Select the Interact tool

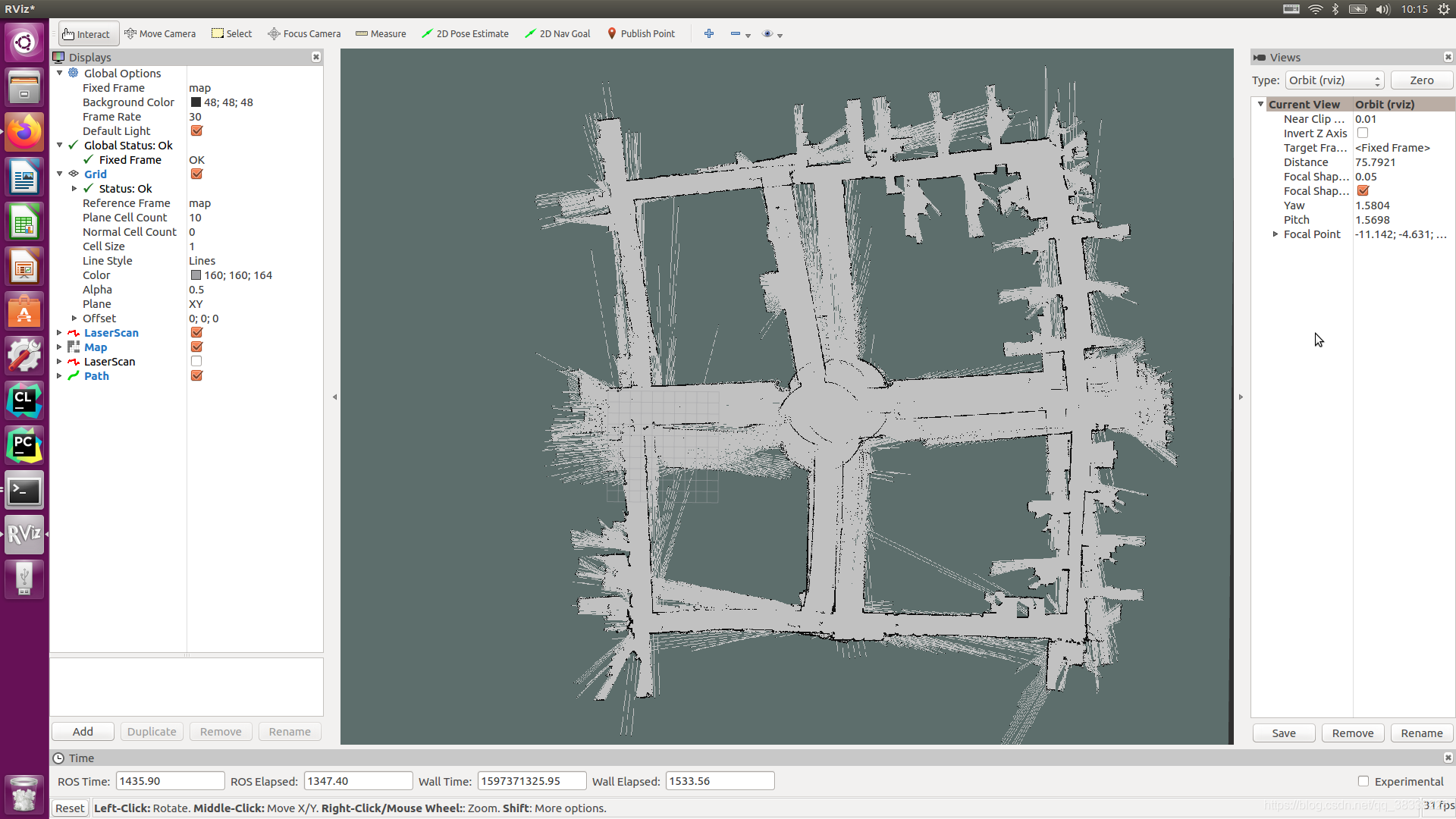(86, 34)
